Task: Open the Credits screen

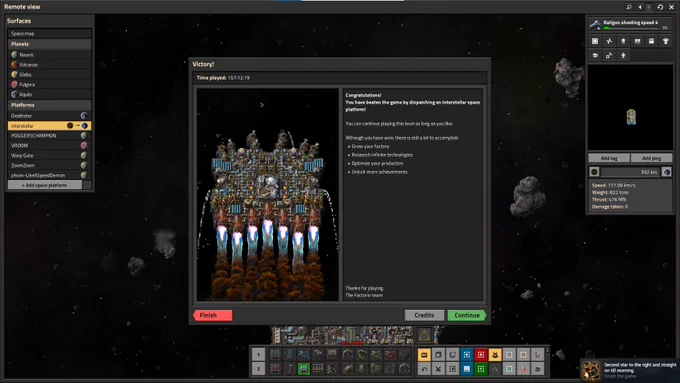Action: pyautogui.click(x=424, y=315)
